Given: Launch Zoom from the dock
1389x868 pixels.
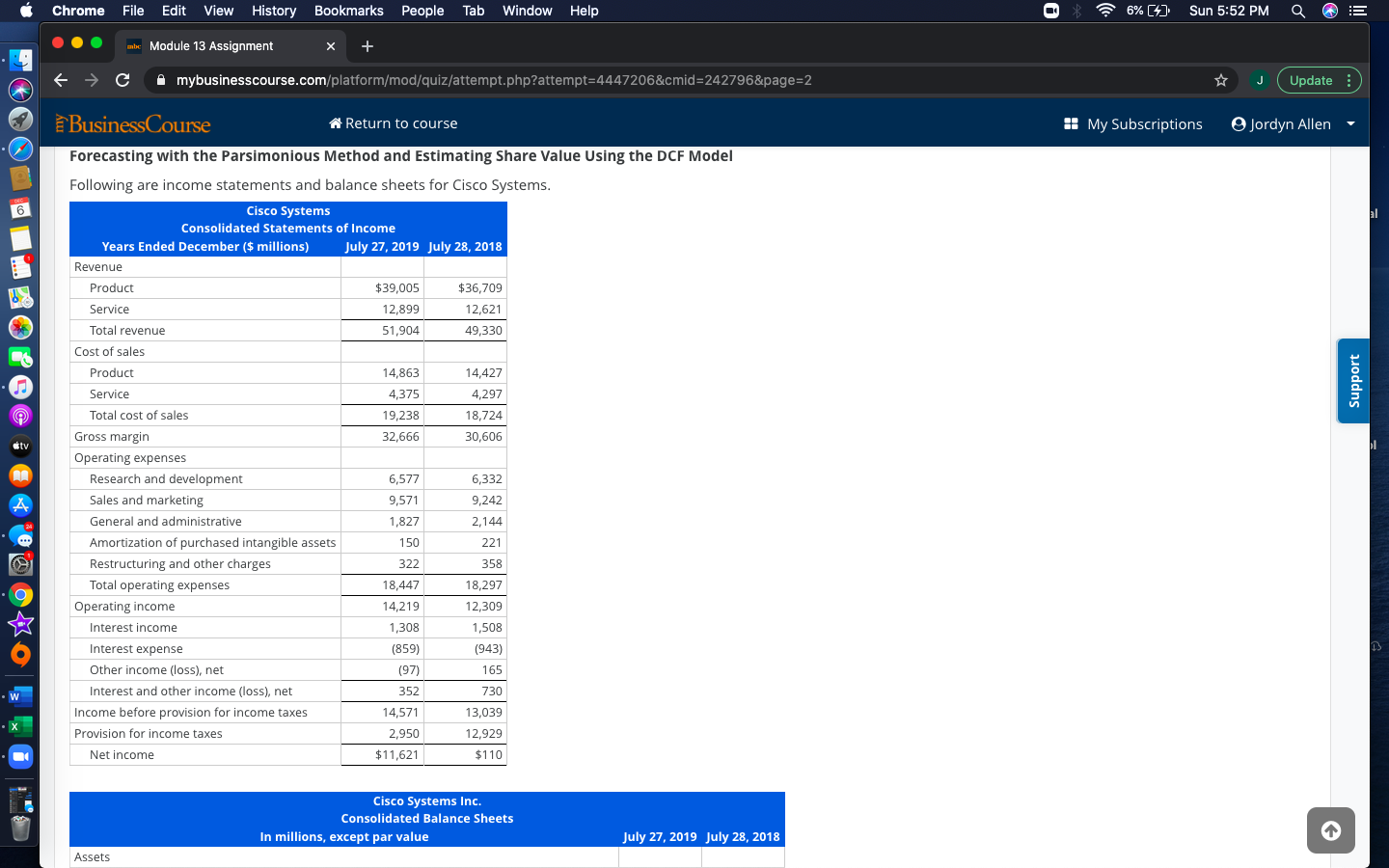Looking at the screenshot, I should click(x=20, y=756).
